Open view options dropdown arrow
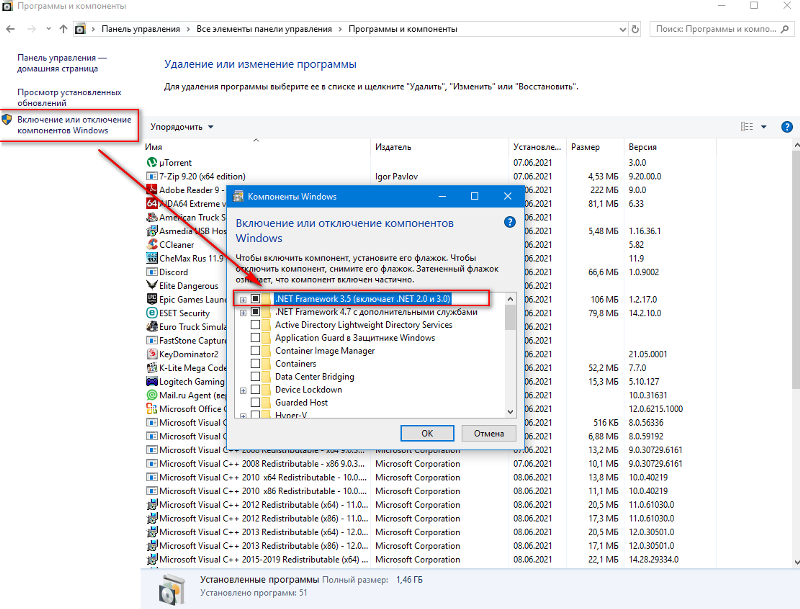This screenshot has height=609, width=800. [x=764, y=126]
